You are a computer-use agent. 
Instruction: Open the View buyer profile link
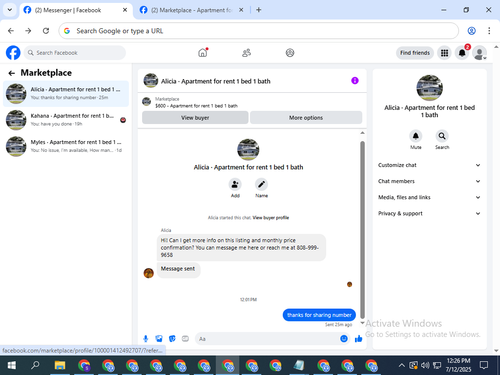click(271, 218)
